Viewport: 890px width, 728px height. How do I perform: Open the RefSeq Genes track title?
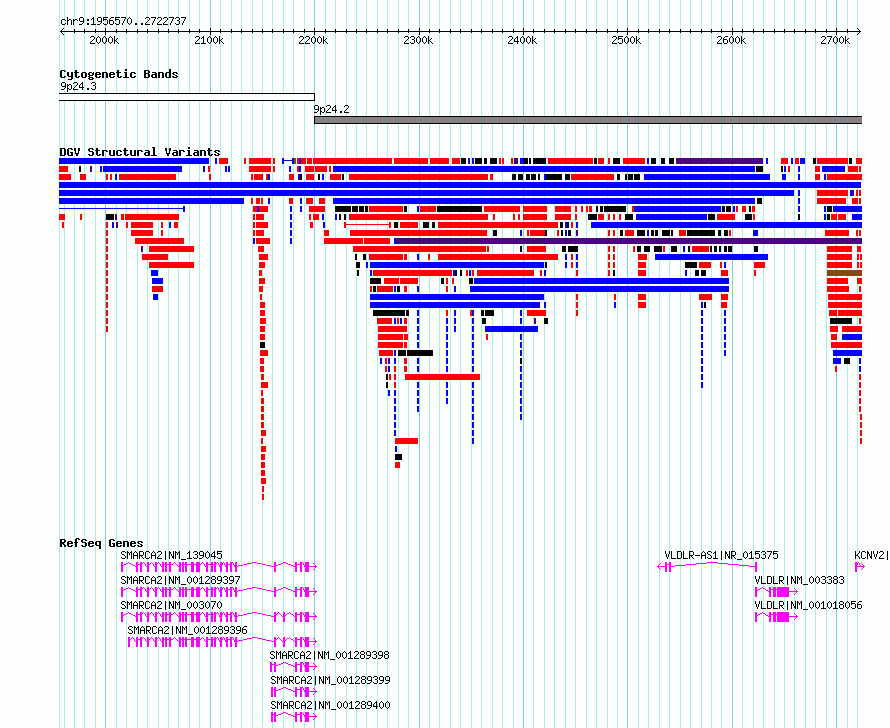(101, 543)
